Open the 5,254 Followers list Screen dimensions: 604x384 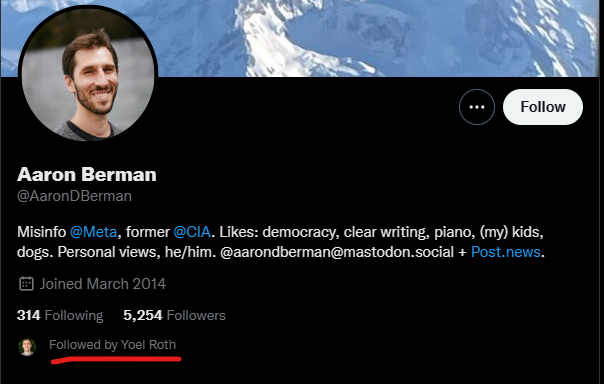[174, 315]
